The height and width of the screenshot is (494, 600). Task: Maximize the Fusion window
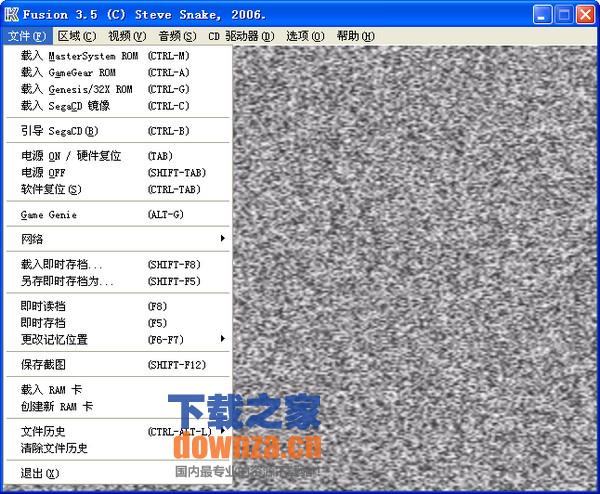coord(564,15)
